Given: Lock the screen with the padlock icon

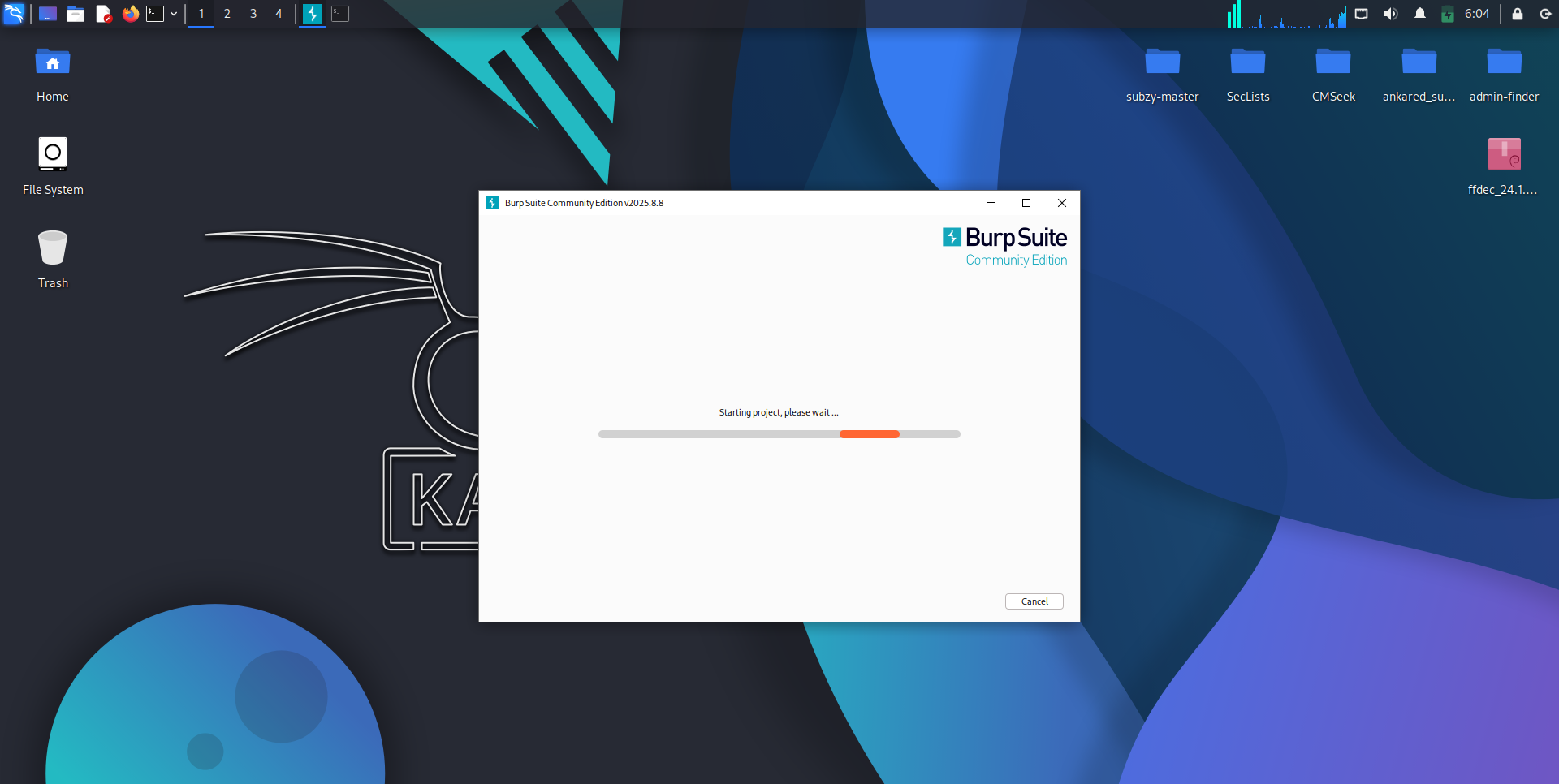Looking at the screenshot, I should [x=1518, y=14].
